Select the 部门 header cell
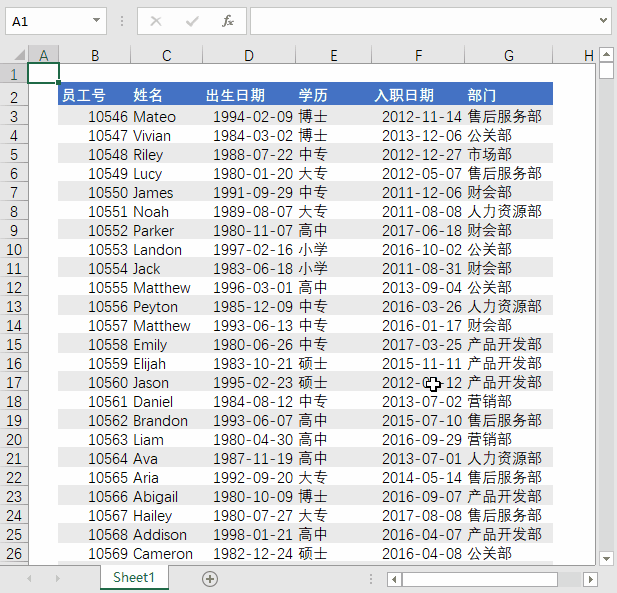This screenshot has height=593, width=617. (508, 96)
